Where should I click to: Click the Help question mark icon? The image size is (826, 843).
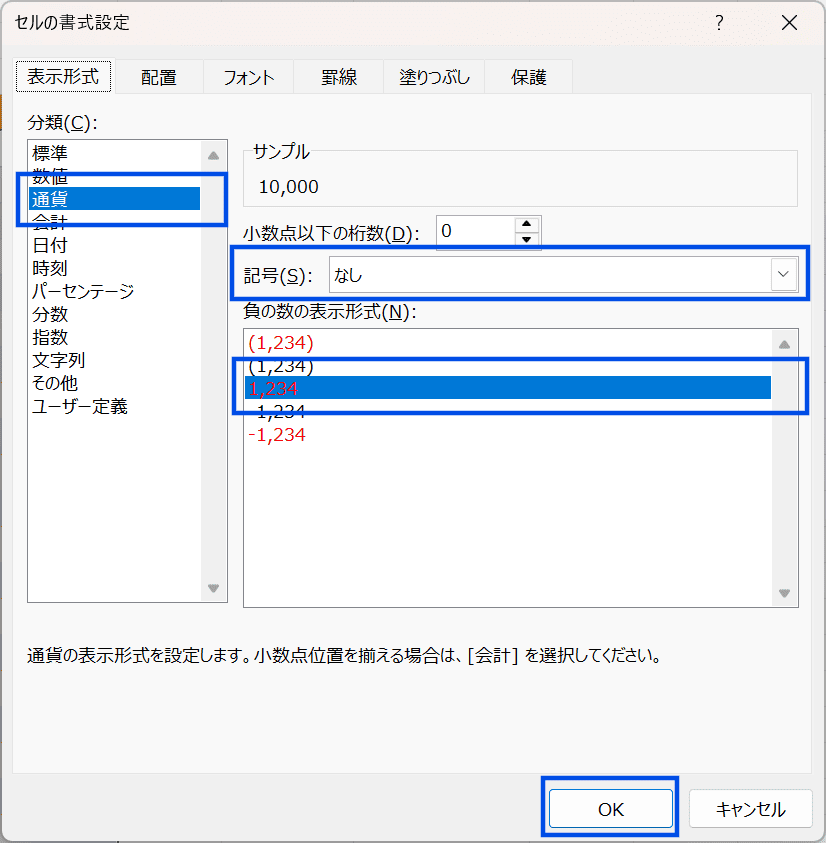coord(719,23)
